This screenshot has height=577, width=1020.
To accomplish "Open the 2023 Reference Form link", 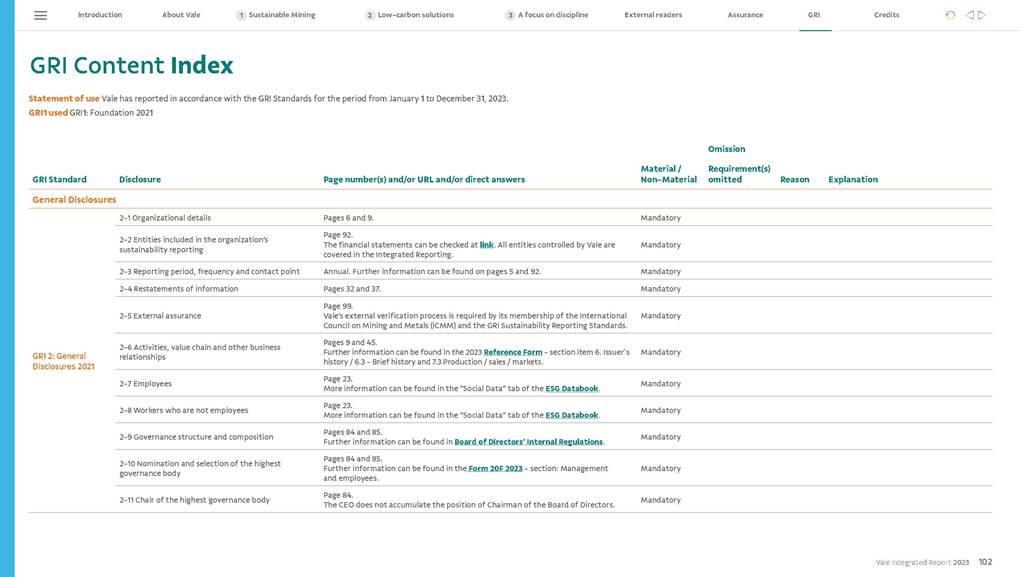I will [512, 352].
